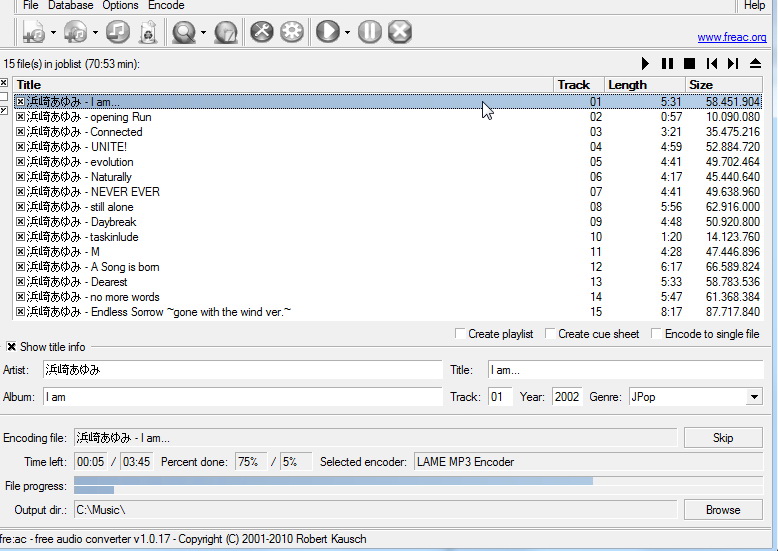Enable Encode to single file checkbox
Screen dimensions: 778x551
[656, 334]
